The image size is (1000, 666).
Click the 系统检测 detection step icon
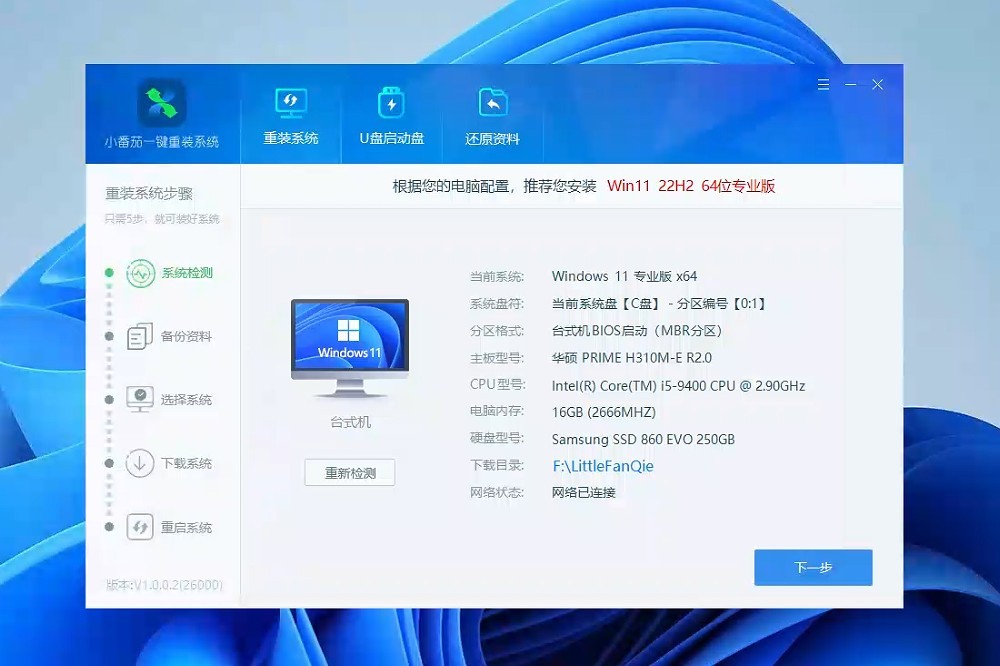pos(142,272)
